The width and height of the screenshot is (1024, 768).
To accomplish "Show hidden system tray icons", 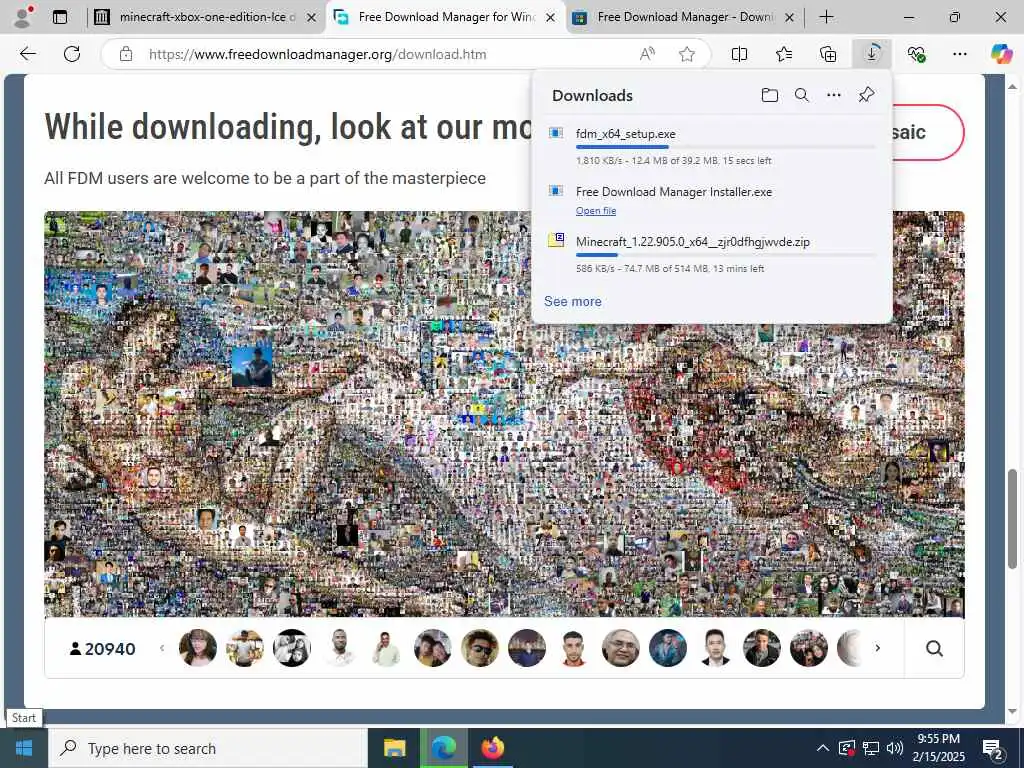I will click(823, 748).
